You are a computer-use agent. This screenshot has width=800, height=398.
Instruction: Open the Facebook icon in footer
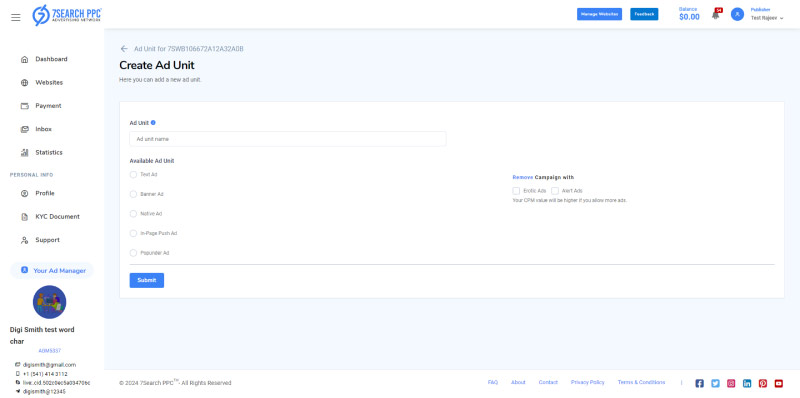[699, 383]
